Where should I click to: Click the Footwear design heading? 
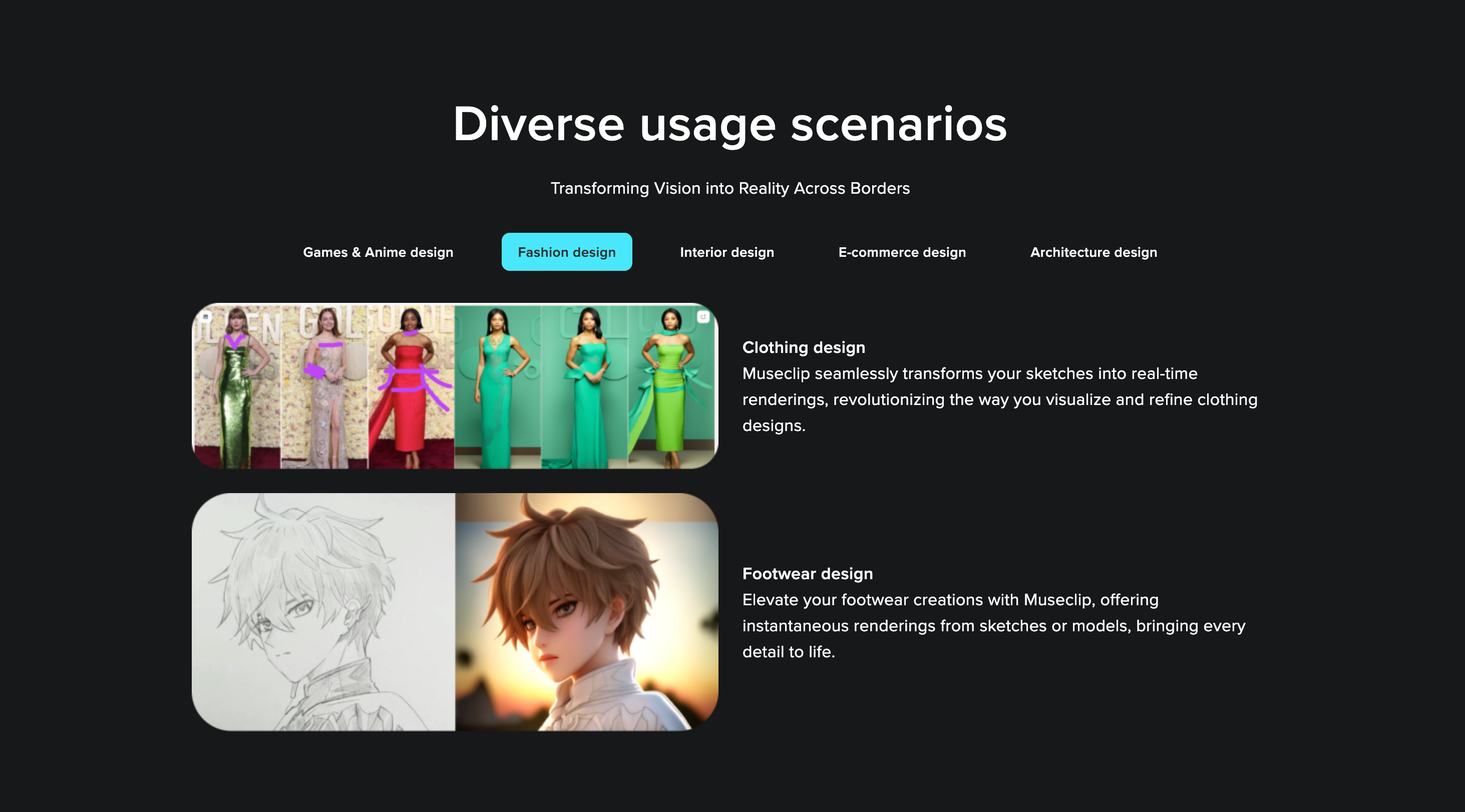click(807, 574)
